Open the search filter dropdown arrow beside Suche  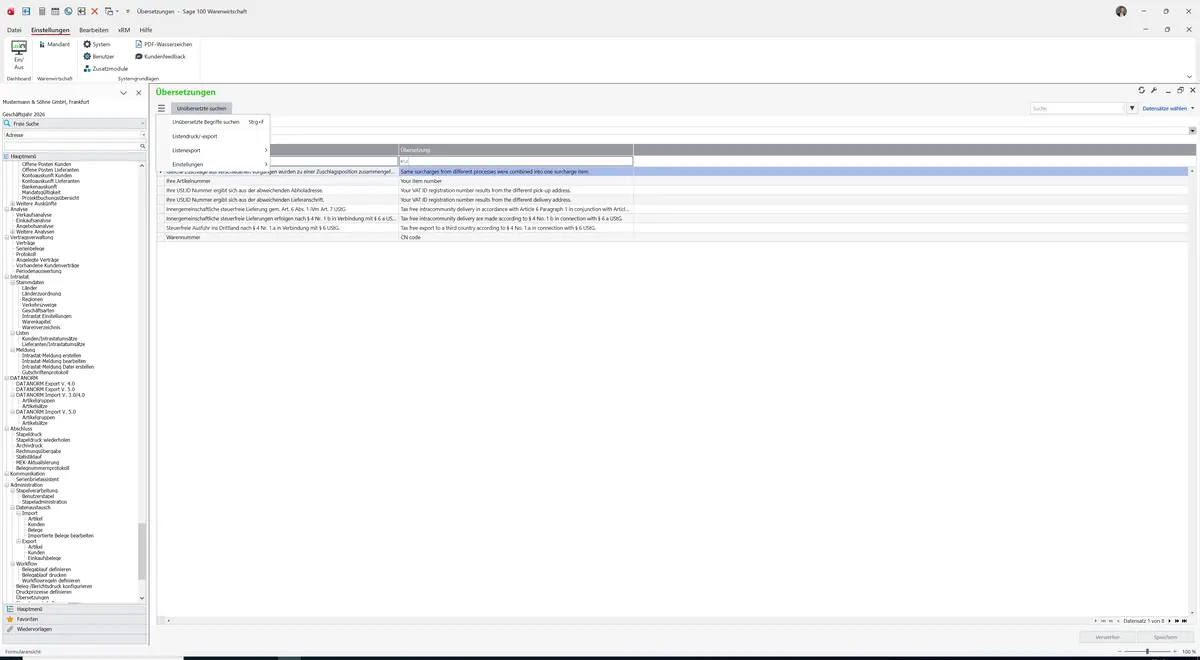point(1133,108)
